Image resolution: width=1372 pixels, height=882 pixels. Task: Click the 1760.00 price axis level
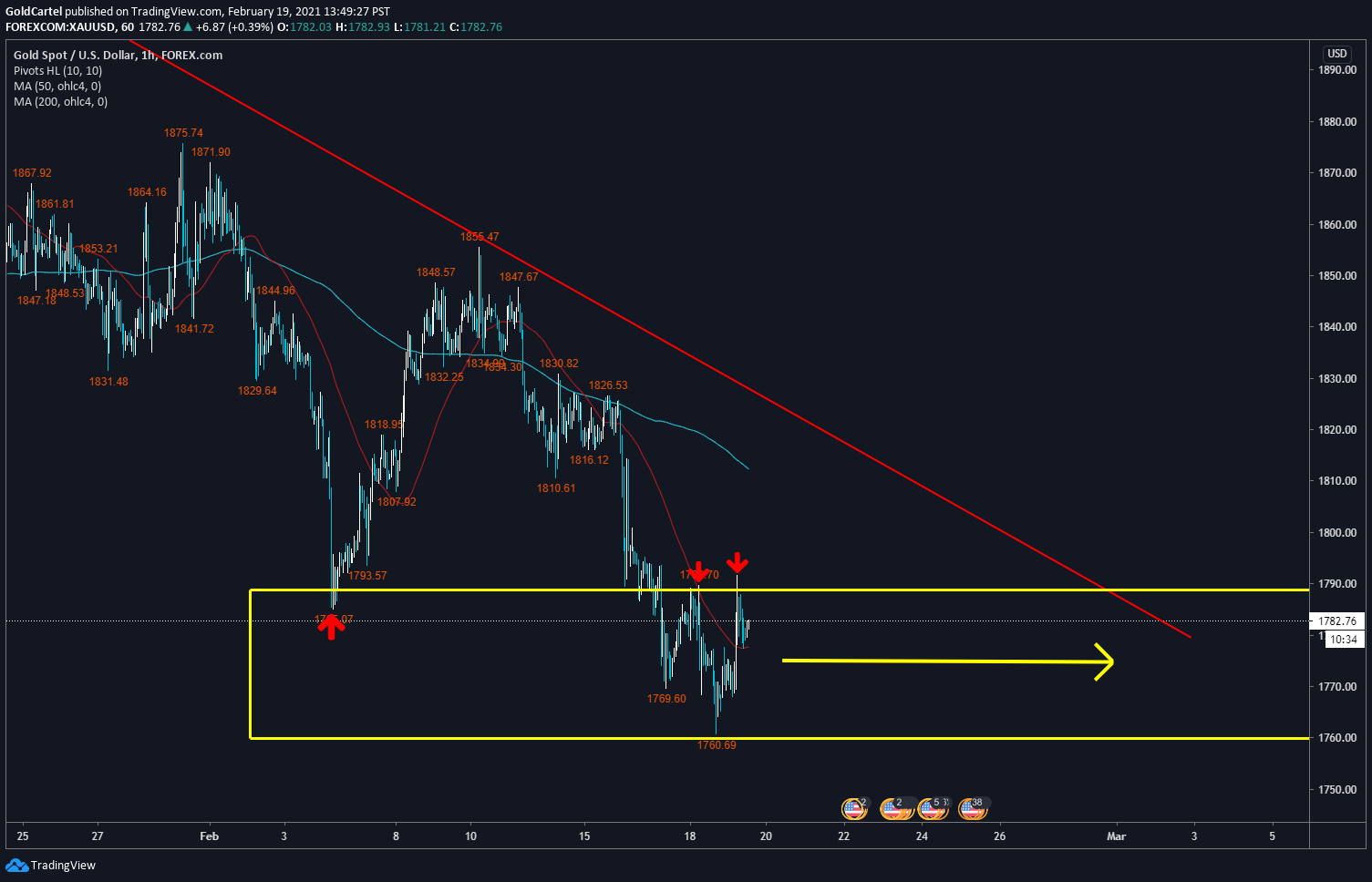pos(1336,738)
